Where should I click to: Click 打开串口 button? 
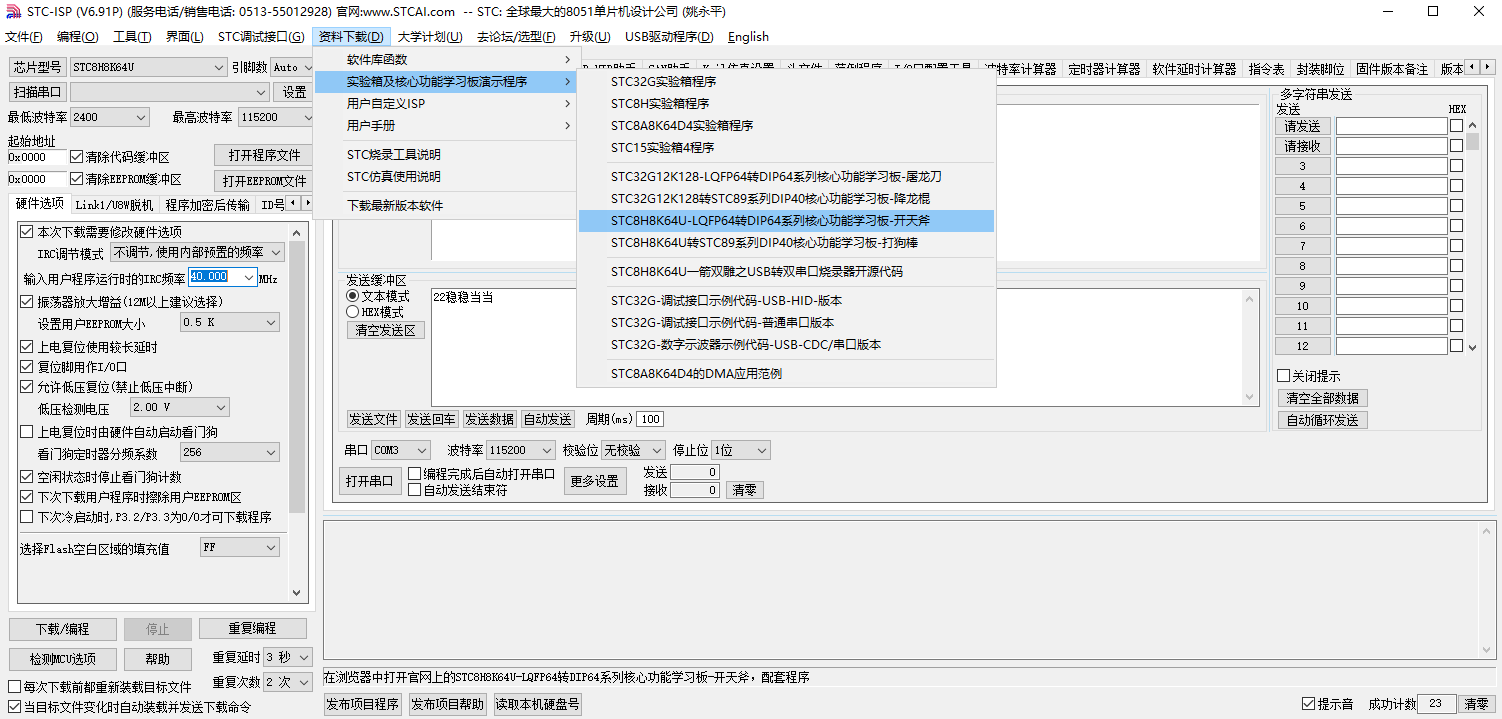[369, 481]
